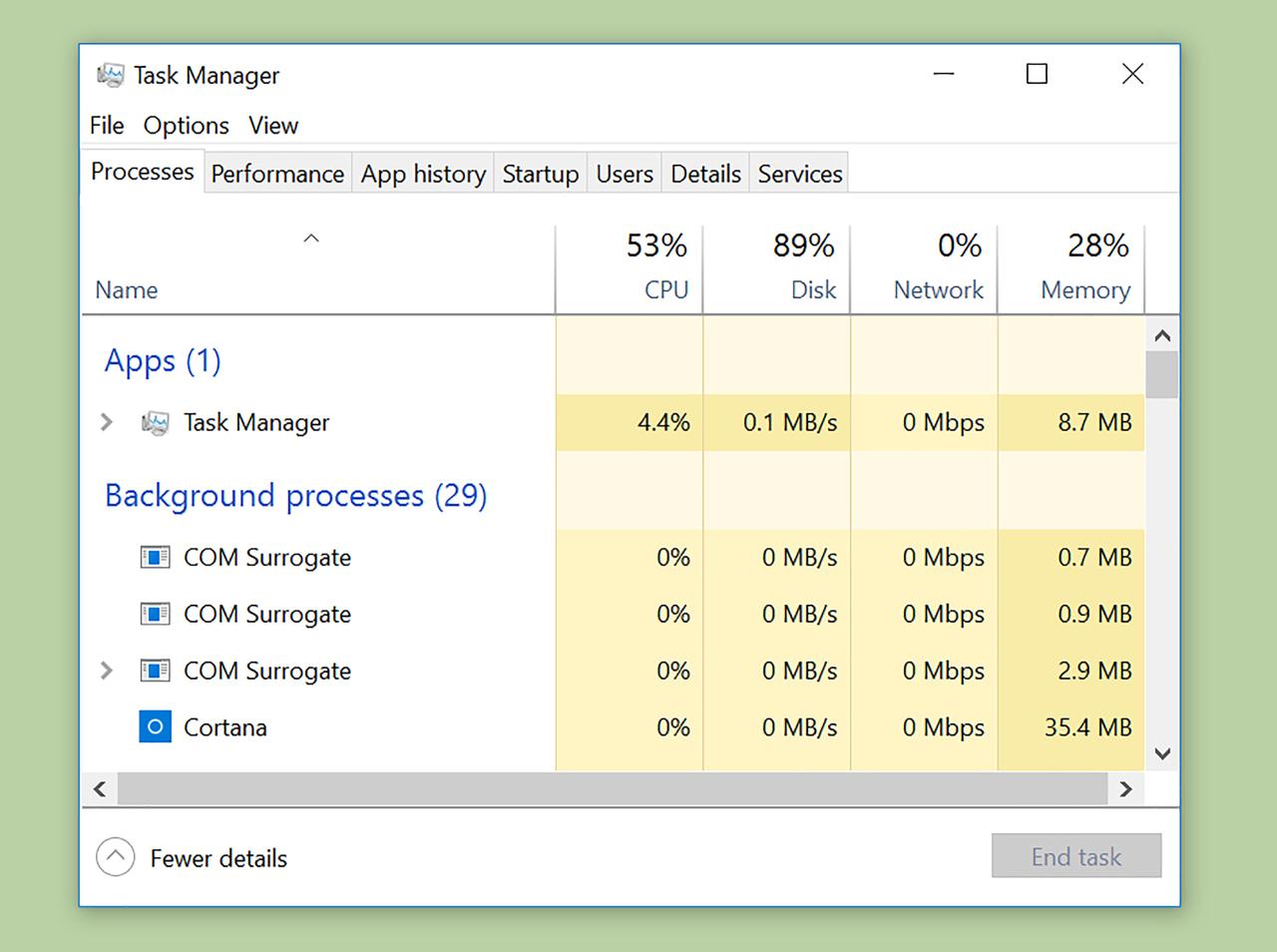Click the Task Manager title bar icon
Image resolution: width=1277 pixels, height=952 pixels.
click(x=110, y=74)
